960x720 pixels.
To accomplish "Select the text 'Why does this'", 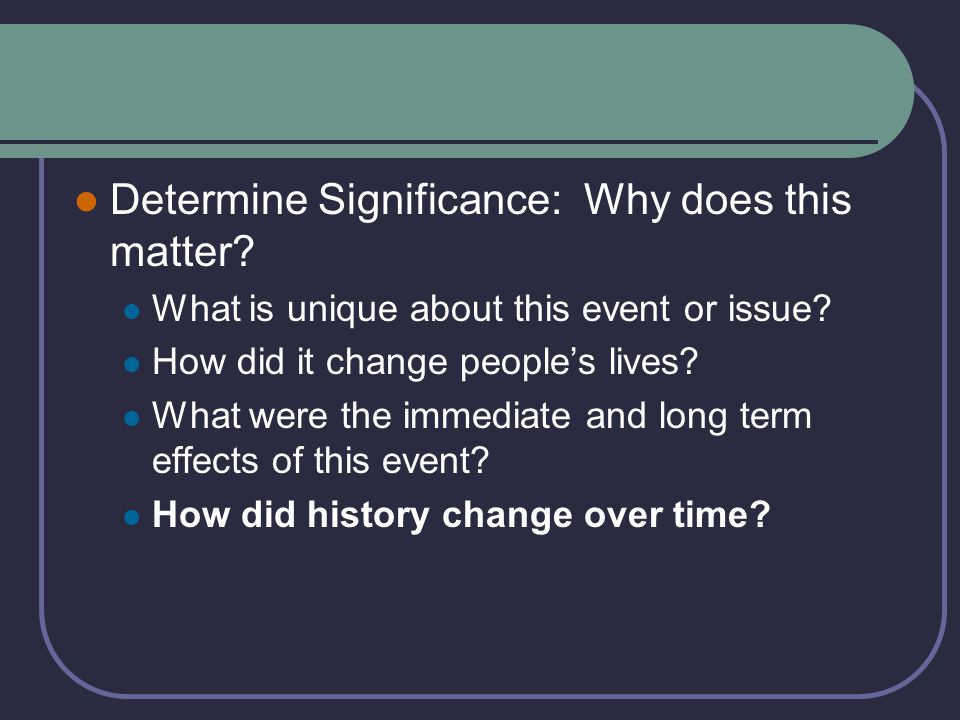I will pyautogui.click(x=718, y=201).
